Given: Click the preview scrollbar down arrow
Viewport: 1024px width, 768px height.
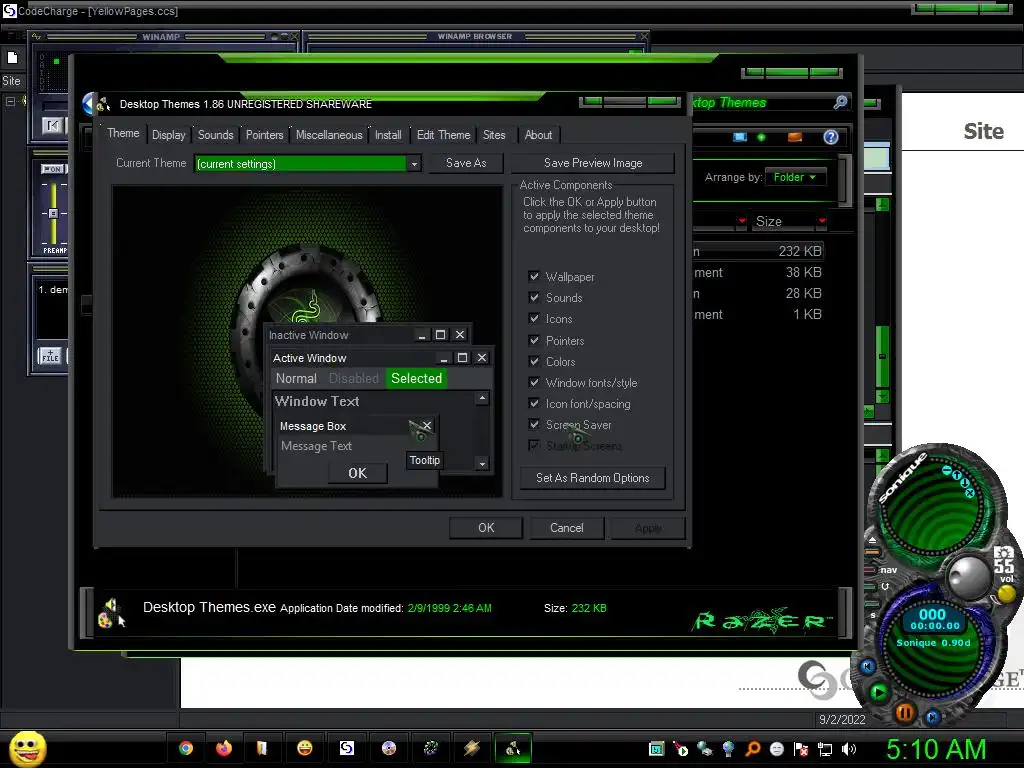Looking at the screenshot, I should (x=483, y=464).
